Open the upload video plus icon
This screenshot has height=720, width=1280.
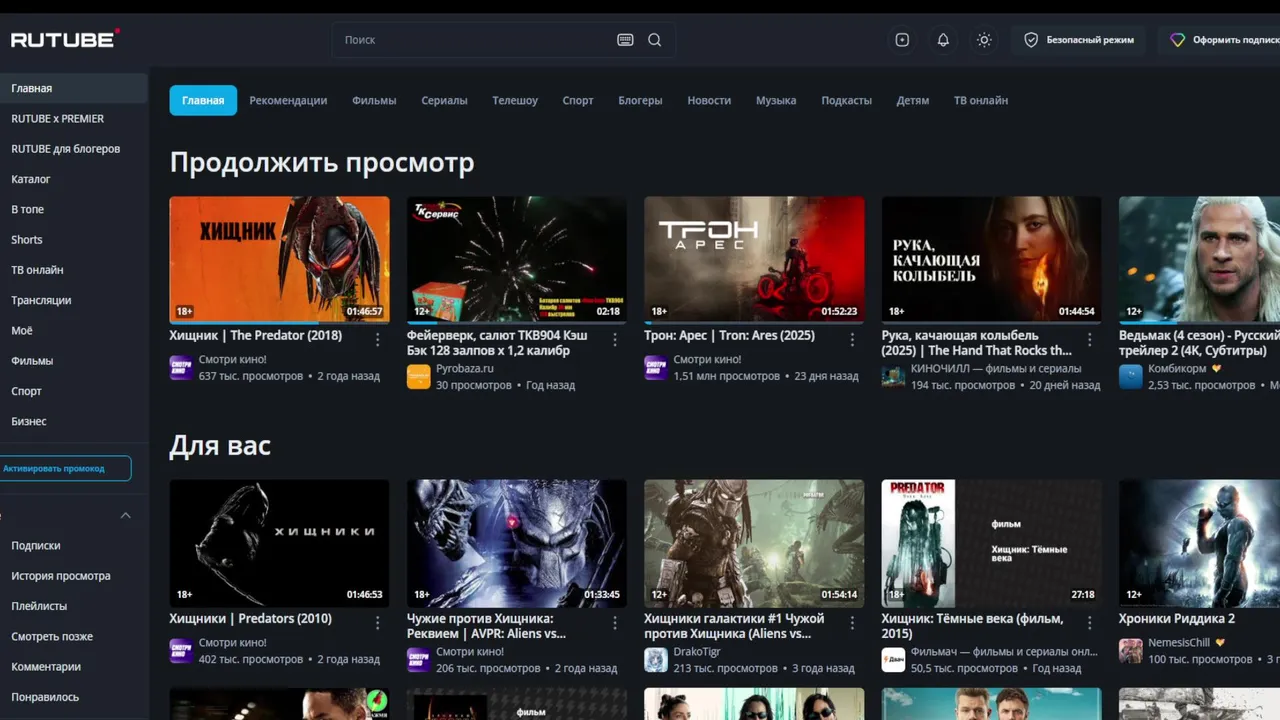pyautogui.click(x=902, y=40)
